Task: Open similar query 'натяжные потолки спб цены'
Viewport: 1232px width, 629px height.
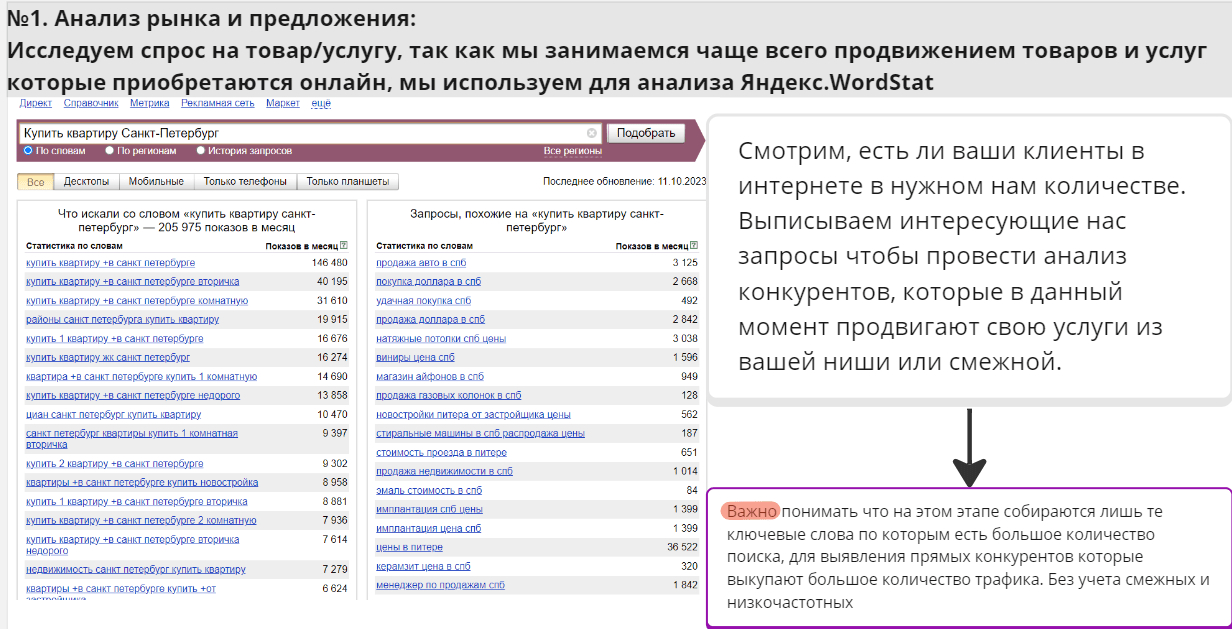Action: click(x=441, y=338)
